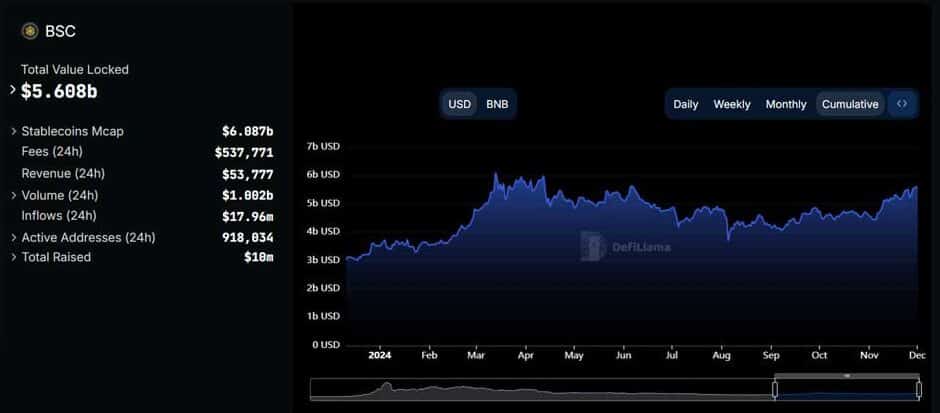The image size is (940, 413).
Task: Click the $1.002b volume value
Action: point(248,195)
